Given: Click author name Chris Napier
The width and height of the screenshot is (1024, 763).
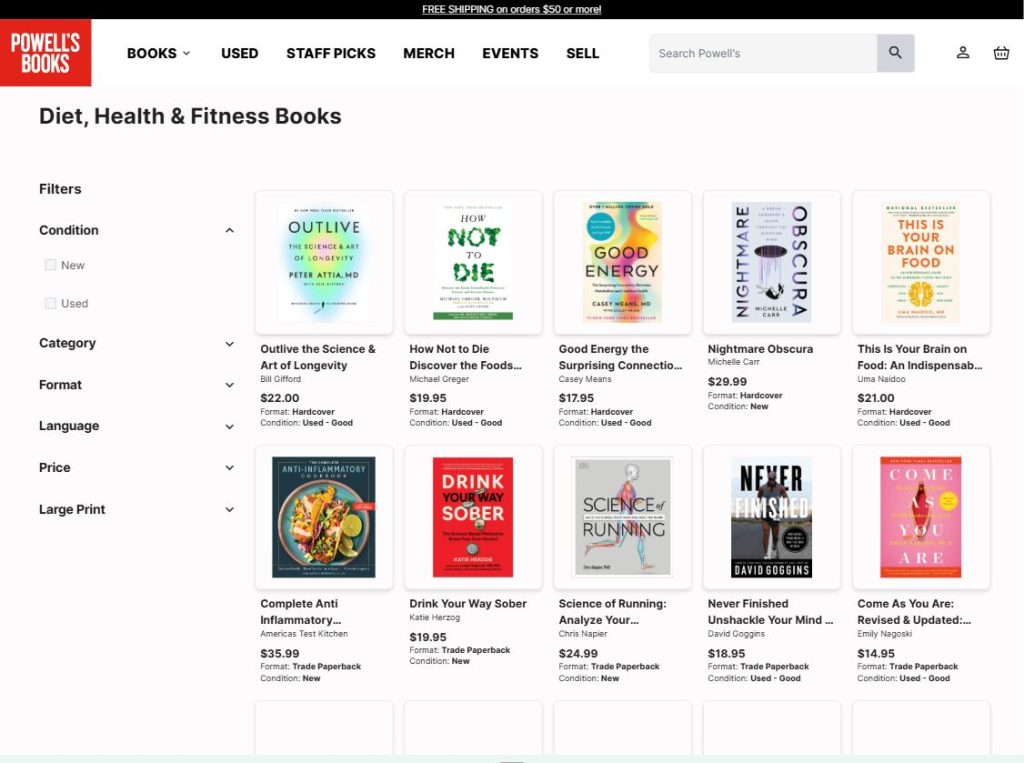Looking at the screenshot, I should [x=583, y=634].
